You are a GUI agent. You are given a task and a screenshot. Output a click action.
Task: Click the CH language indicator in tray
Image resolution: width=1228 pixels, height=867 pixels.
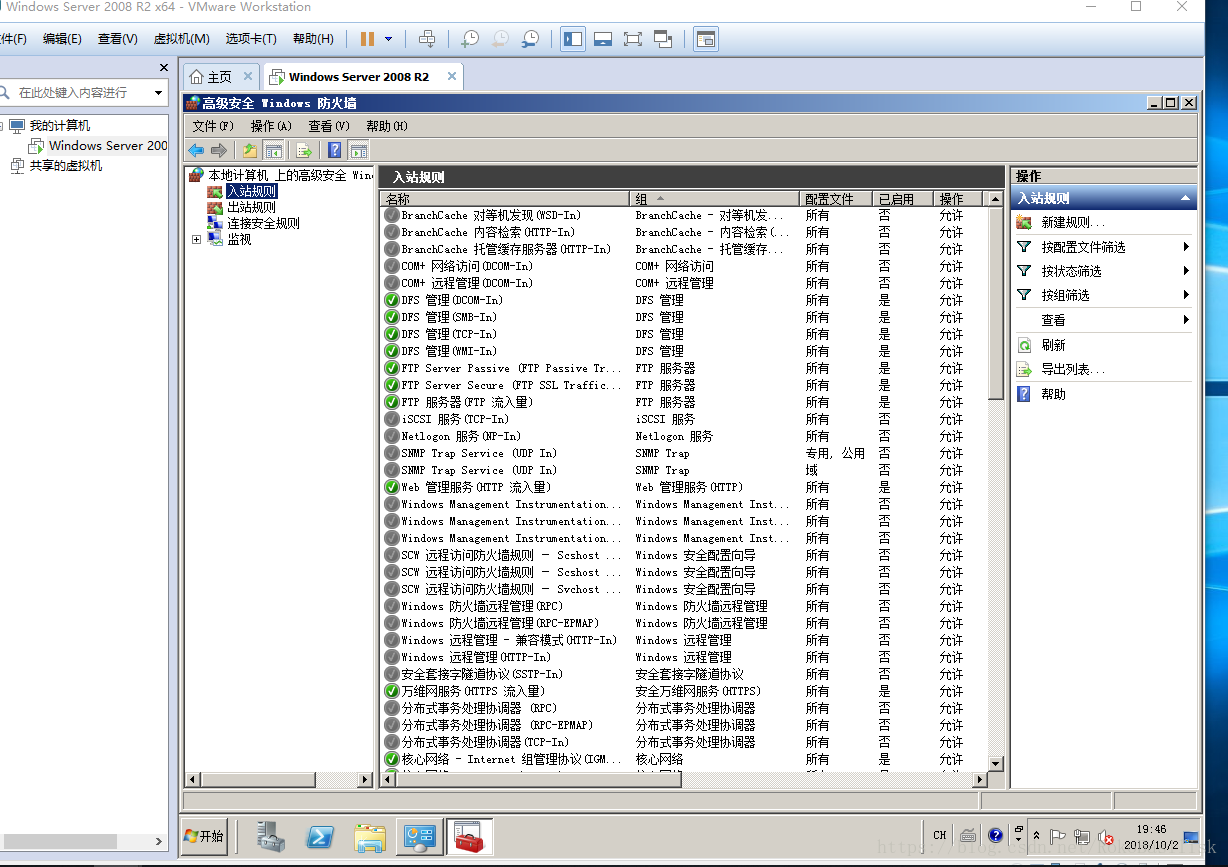click(940, 835)
